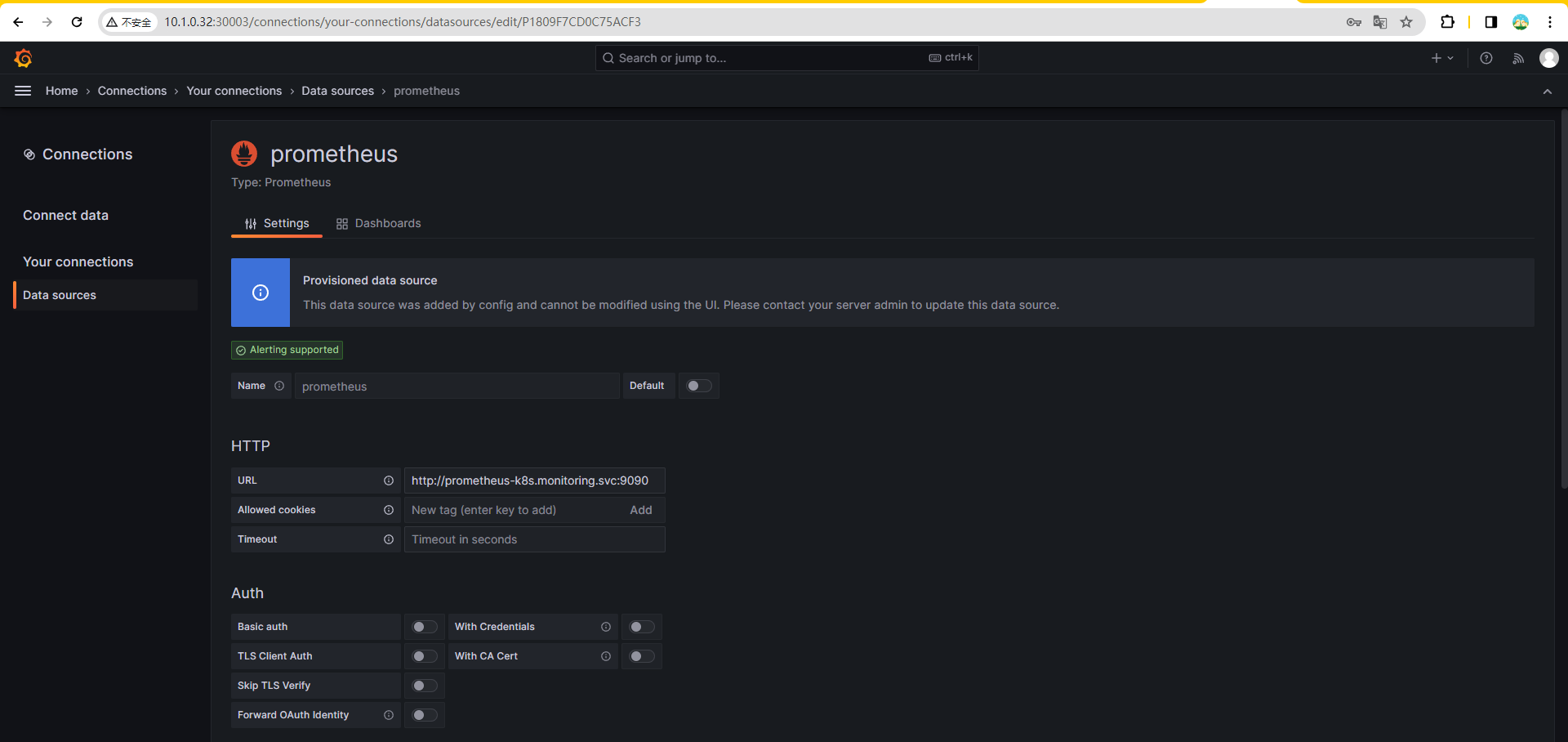1568x742 pixels.
Task: Click the Name field info icon
Action: point(279,386)
